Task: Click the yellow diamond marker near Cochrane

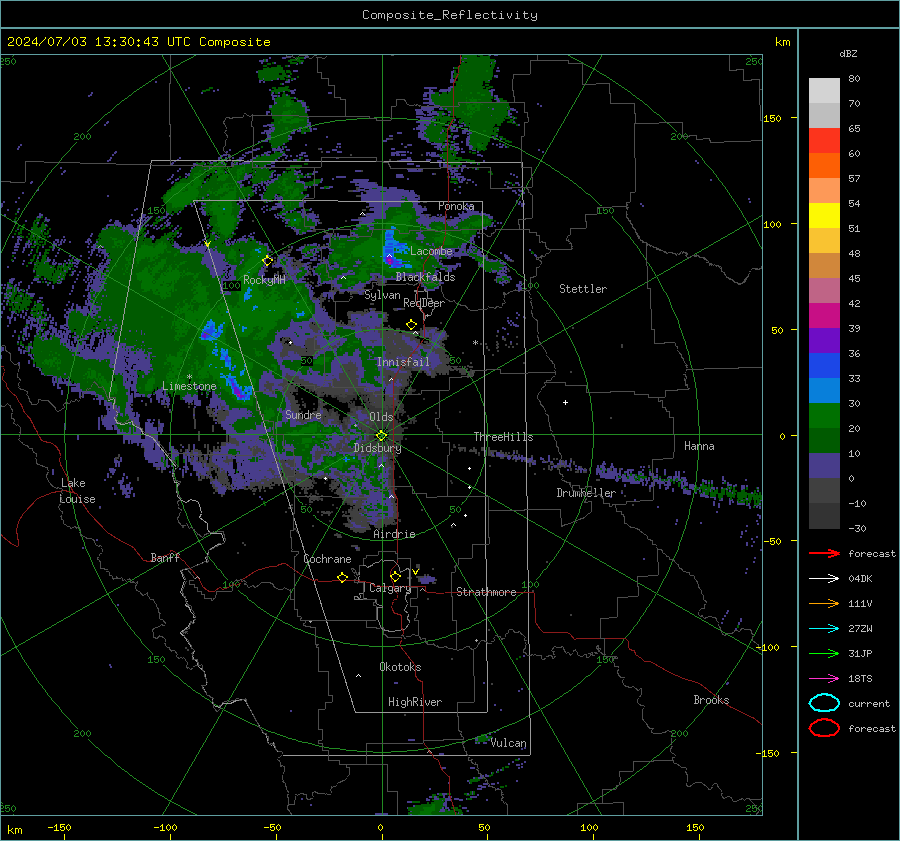Action: coord(343,578)
